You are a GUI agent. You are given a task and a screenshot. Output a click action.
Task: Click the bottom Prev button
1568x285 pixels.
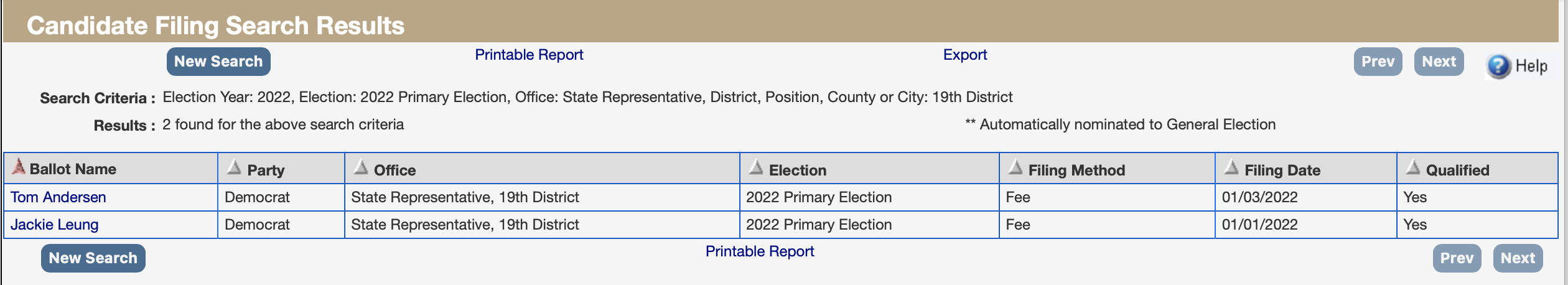[1457, 258]
